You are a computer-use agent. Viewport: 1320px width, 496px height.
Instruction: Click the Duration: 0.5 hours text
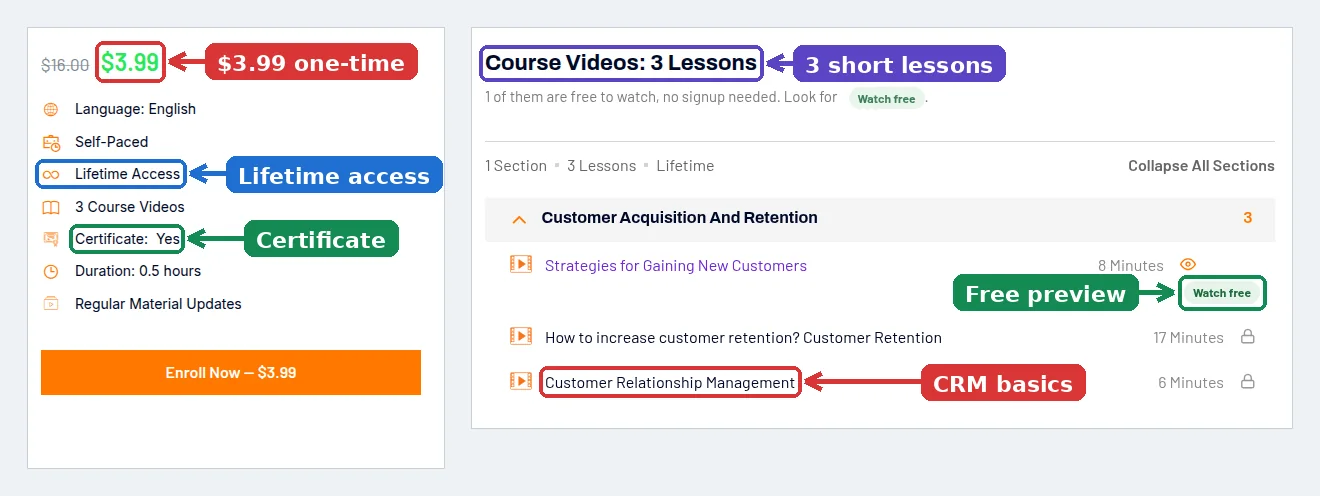click(138, 271)
